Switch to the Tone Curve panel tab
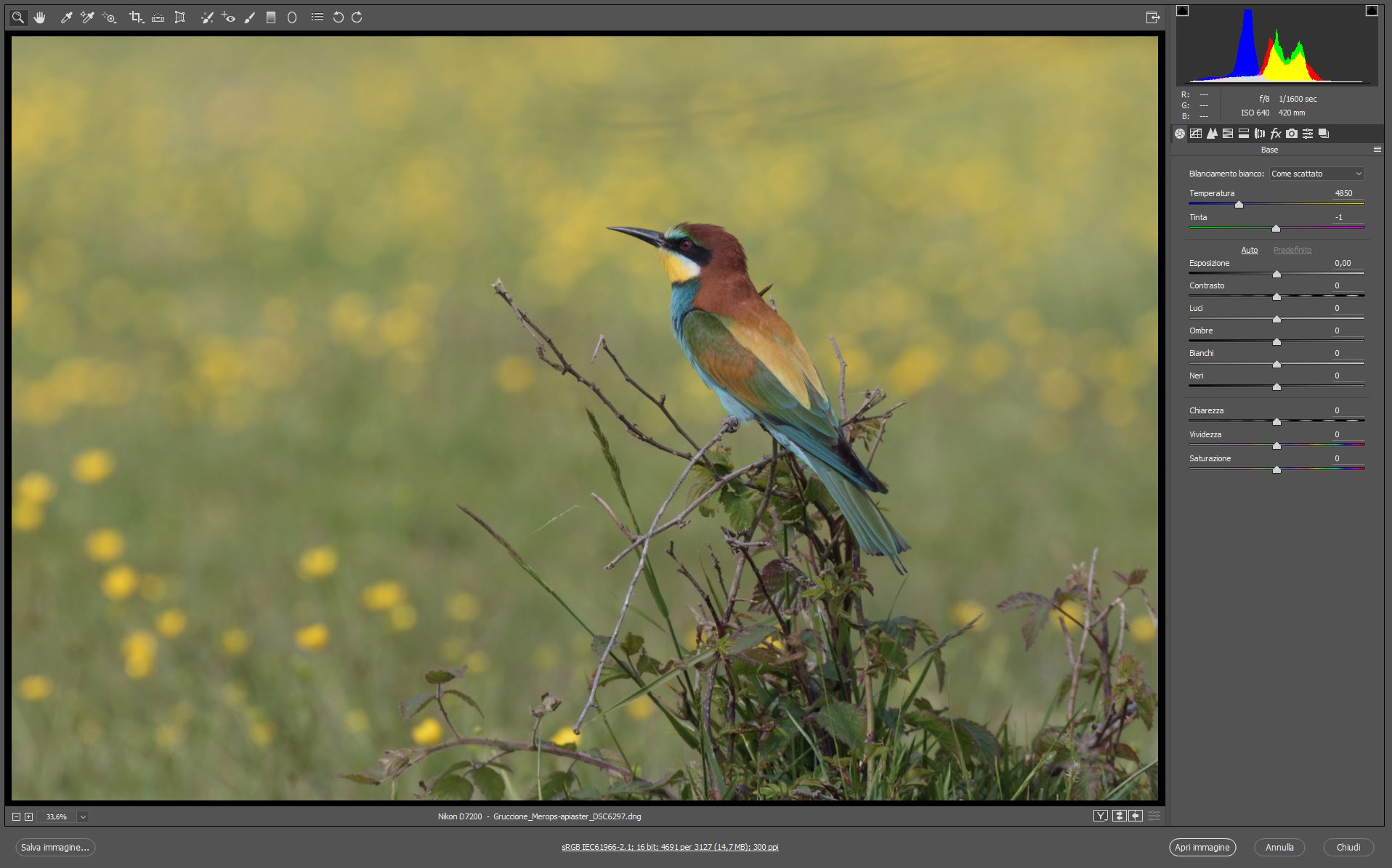This screenshot has height=868, width=1392. click(1196, 134)
